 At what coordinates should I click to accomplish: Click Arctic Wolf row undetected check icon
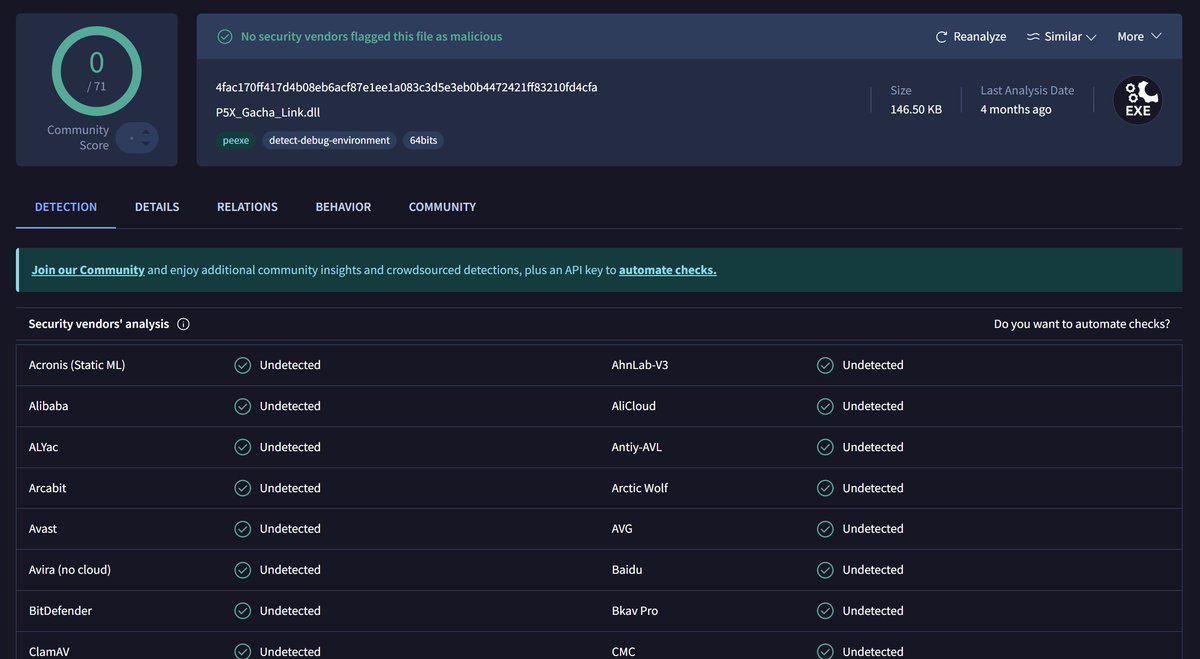(825, 488)
